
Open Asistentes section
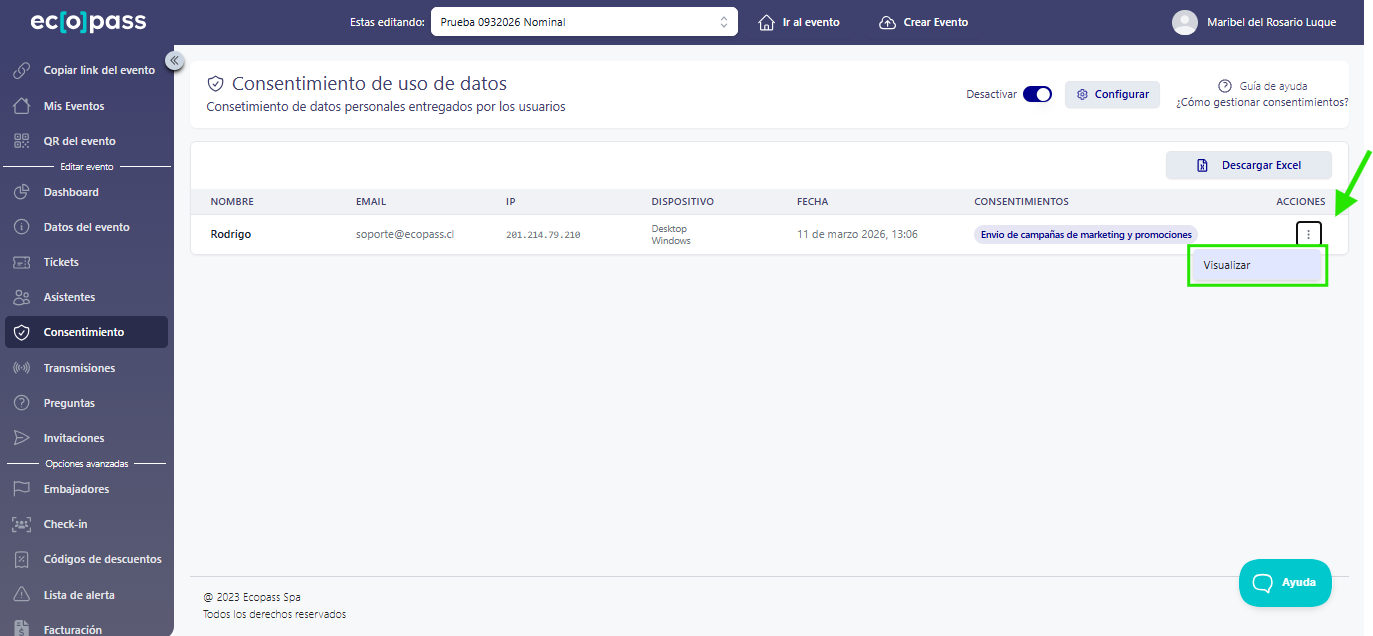[70, 297]
